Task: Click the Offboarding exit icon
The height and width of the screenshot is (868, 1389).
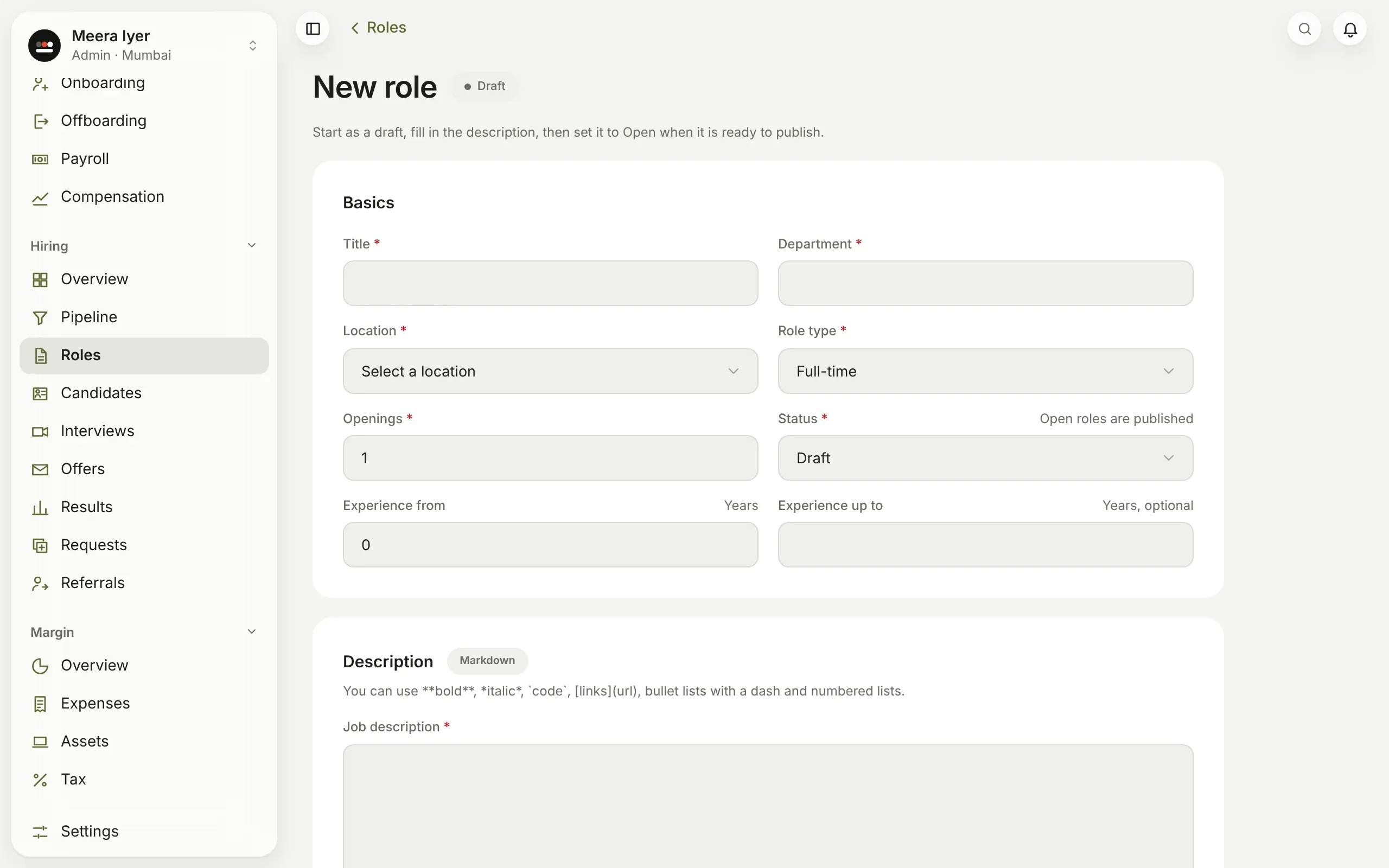Action: click(x=40, y=121)
